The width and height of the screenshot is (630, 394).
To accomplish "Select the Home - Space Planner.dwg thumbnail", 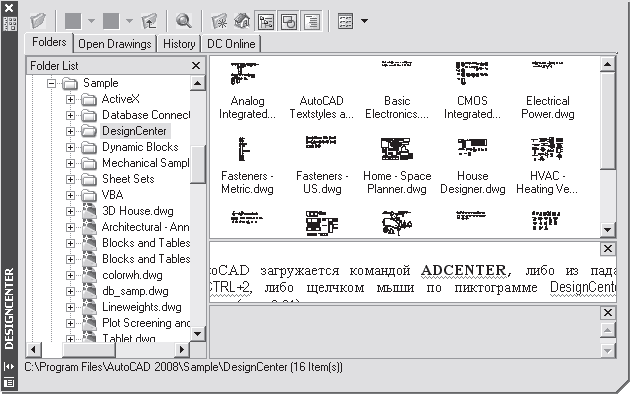I will pyautogui.click(x=397, y=165).
